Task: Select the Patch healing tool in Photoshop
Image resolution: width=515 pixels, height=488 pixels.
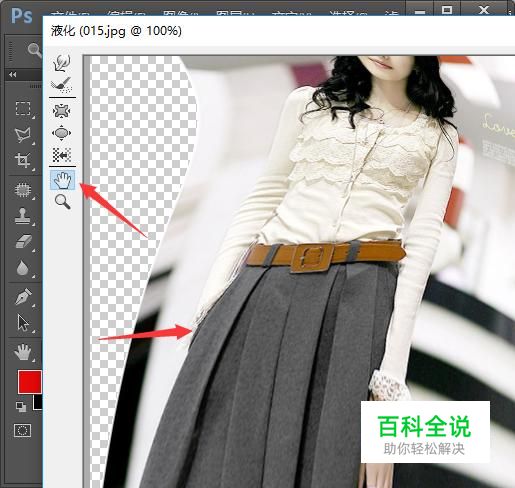Action: coord(23,189)
